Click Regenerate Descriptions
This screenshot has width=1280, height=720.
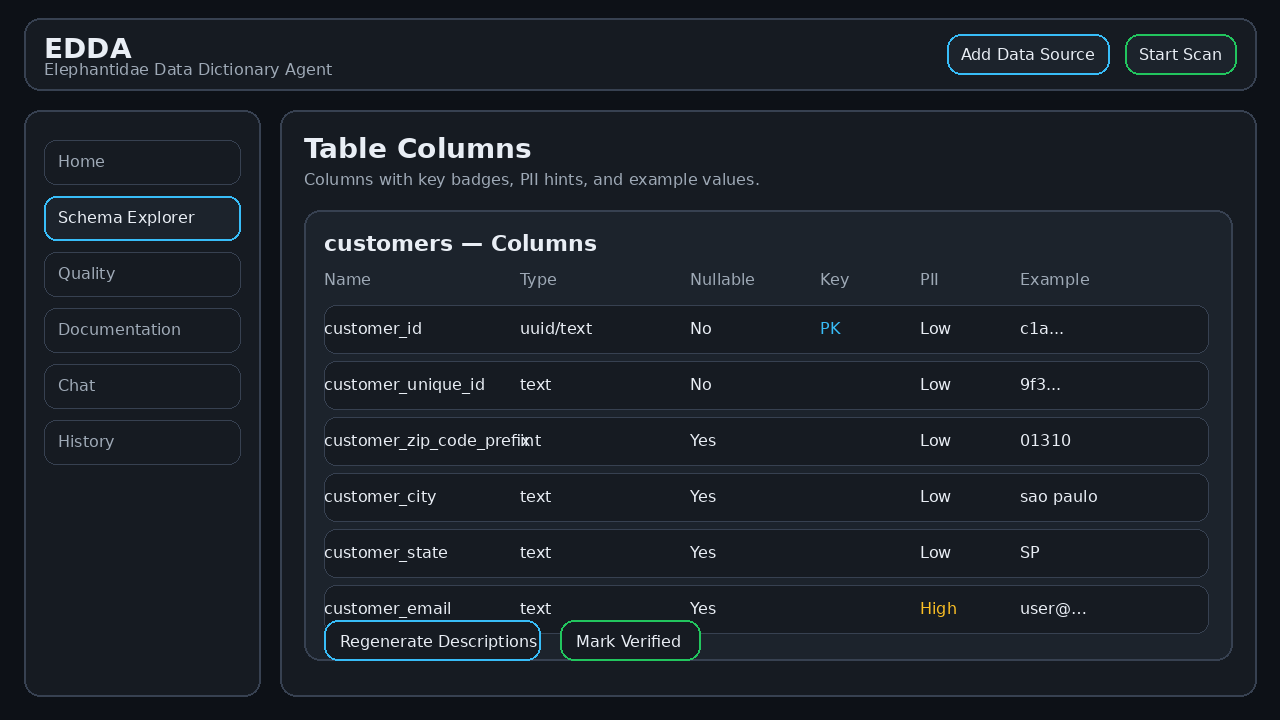tap(432, 641)
